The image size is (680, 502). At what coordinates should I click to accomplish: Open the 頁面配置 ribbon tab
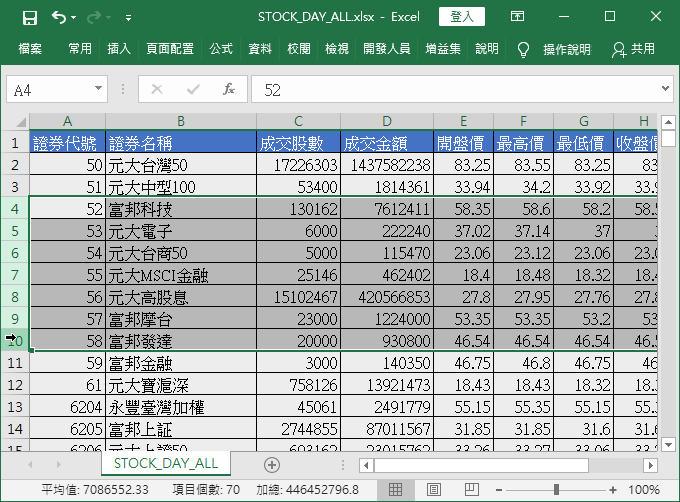tap(170, 49)
